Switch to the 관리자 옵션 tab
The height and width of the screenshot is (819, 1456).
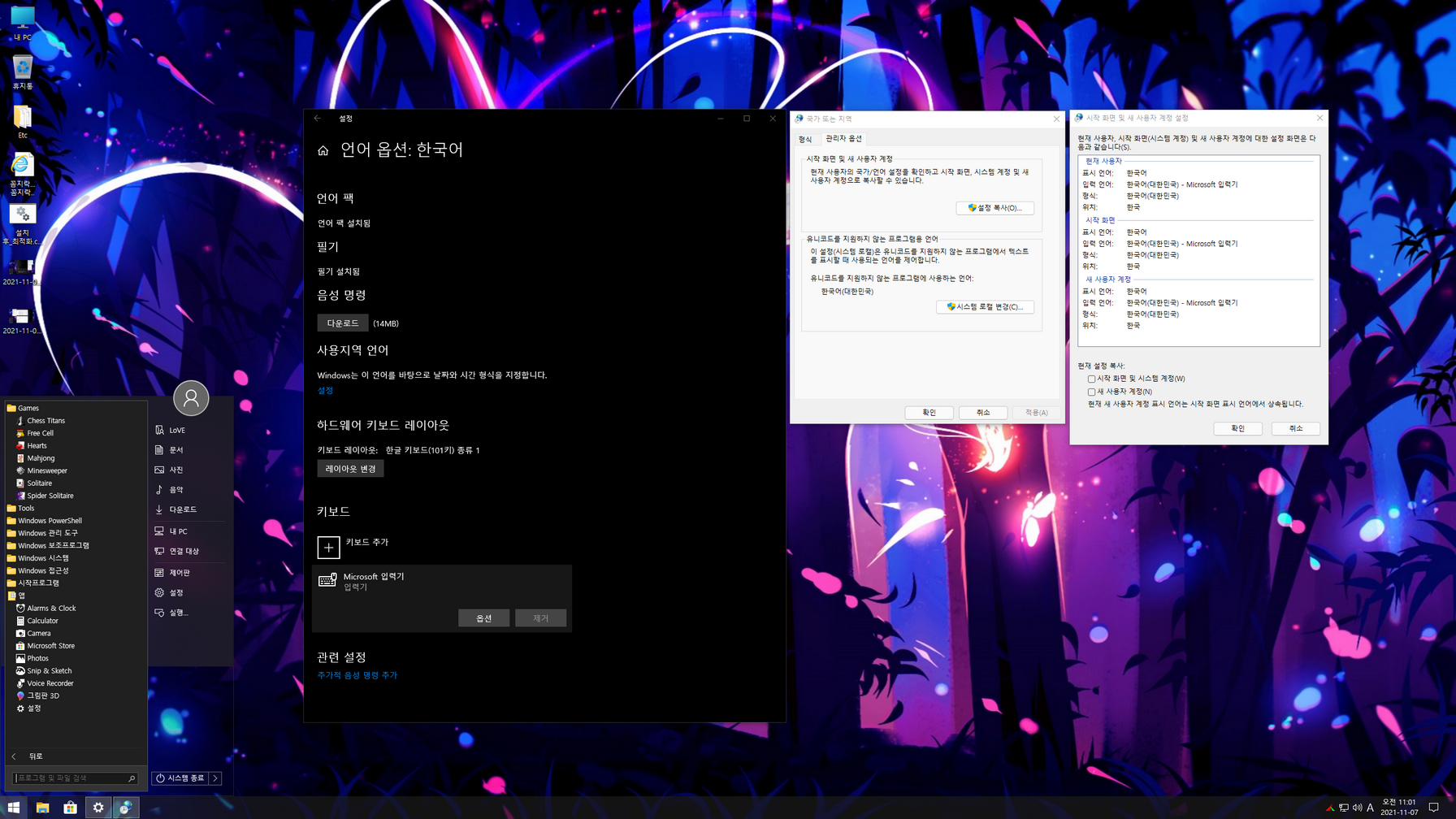click(x=843, y=138)
